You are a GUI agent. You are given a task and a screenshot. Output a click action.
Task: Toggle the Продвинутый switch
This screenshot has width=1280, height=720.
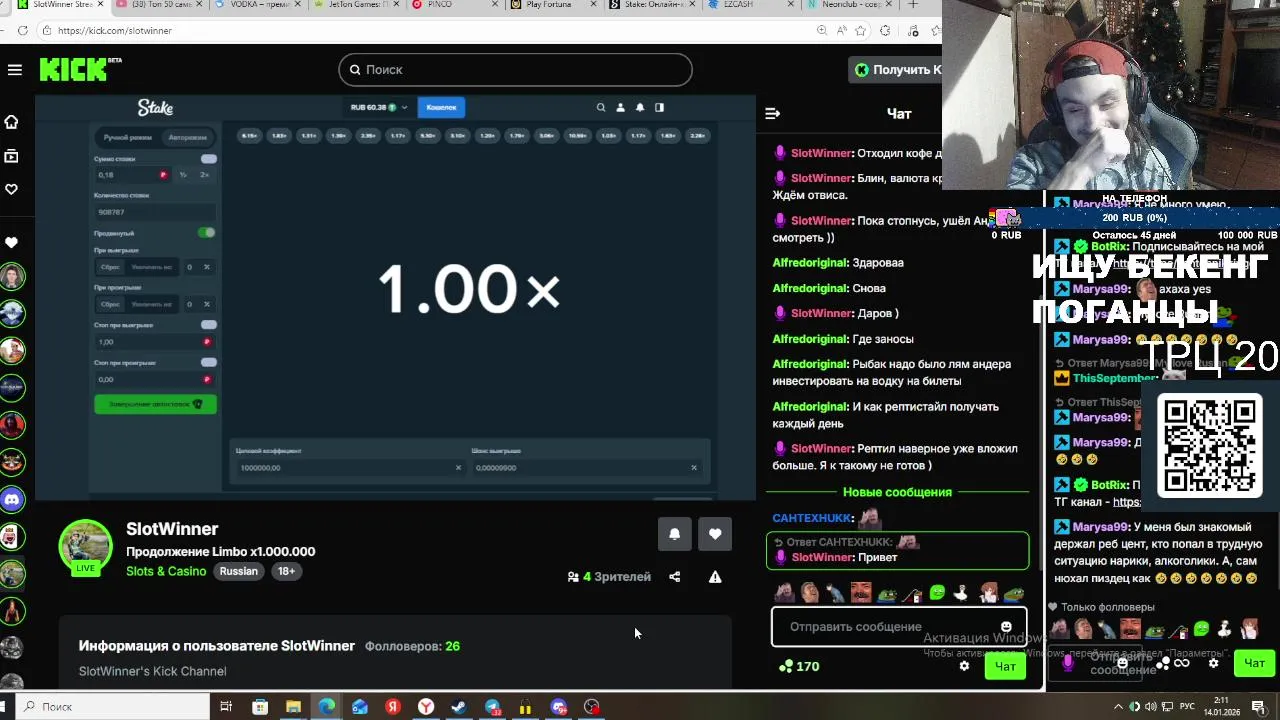tap(206, 232)
